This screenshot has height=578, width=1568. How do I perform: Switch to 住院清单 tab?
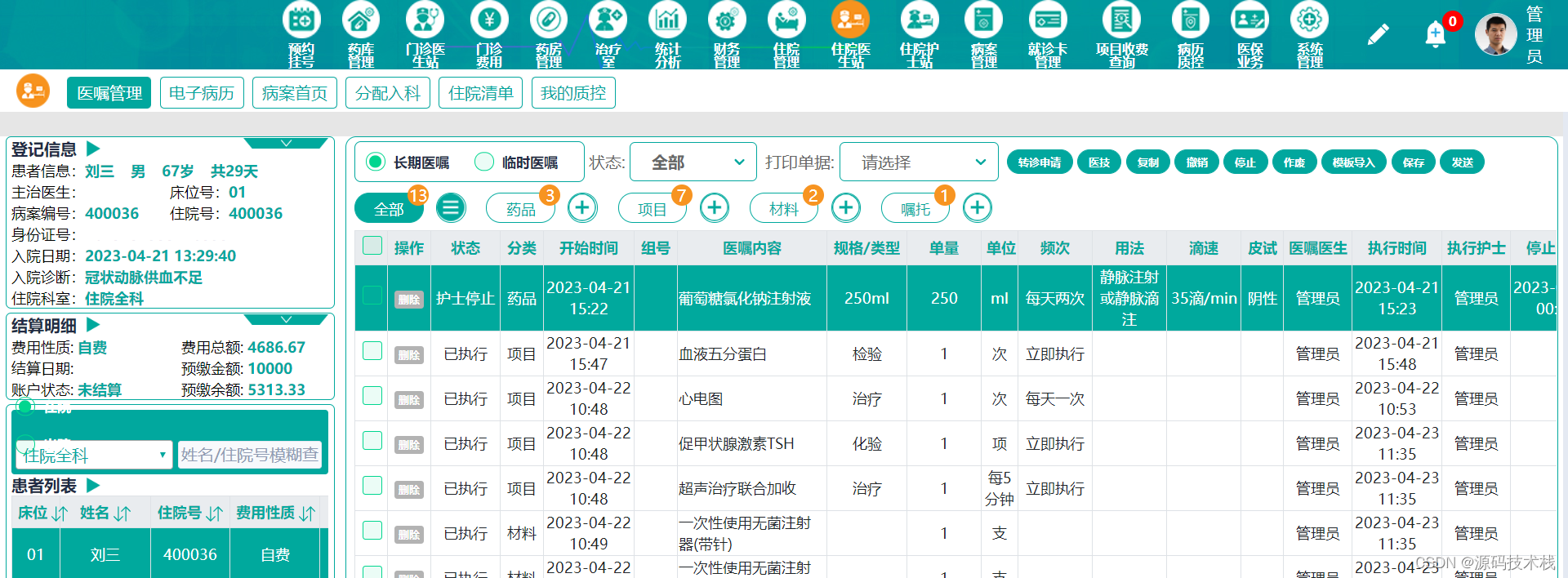(x=481, y=93)
